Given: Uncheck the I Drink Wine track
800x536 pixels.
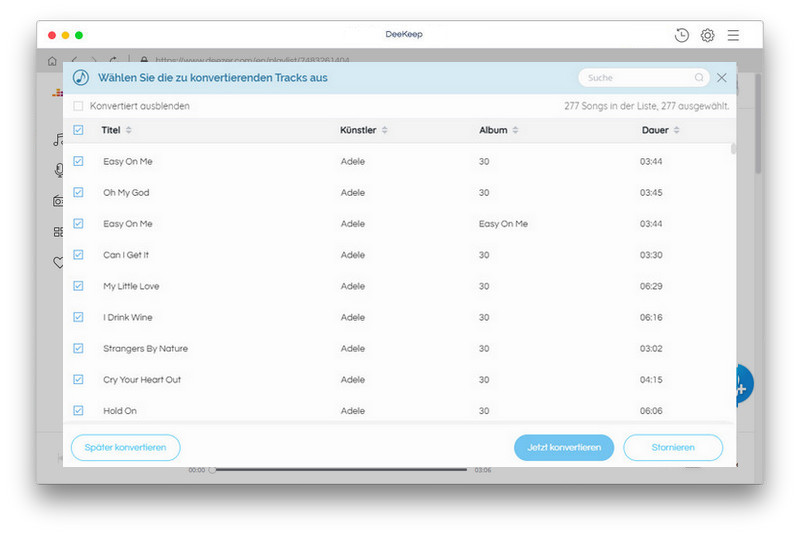Looking at the screenshot, I should [x=78, y=317].
